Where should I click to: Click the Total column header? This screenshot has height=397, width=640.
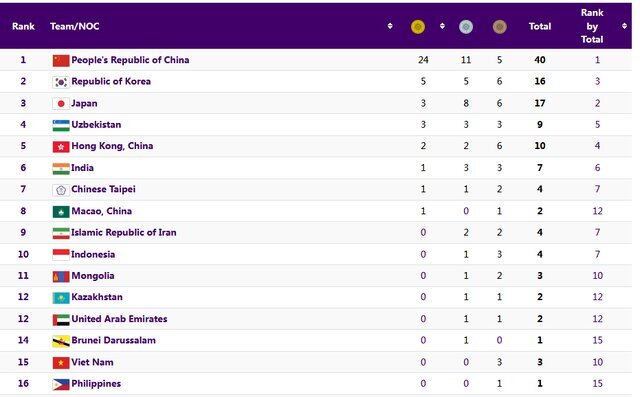(x=540, y=27)
